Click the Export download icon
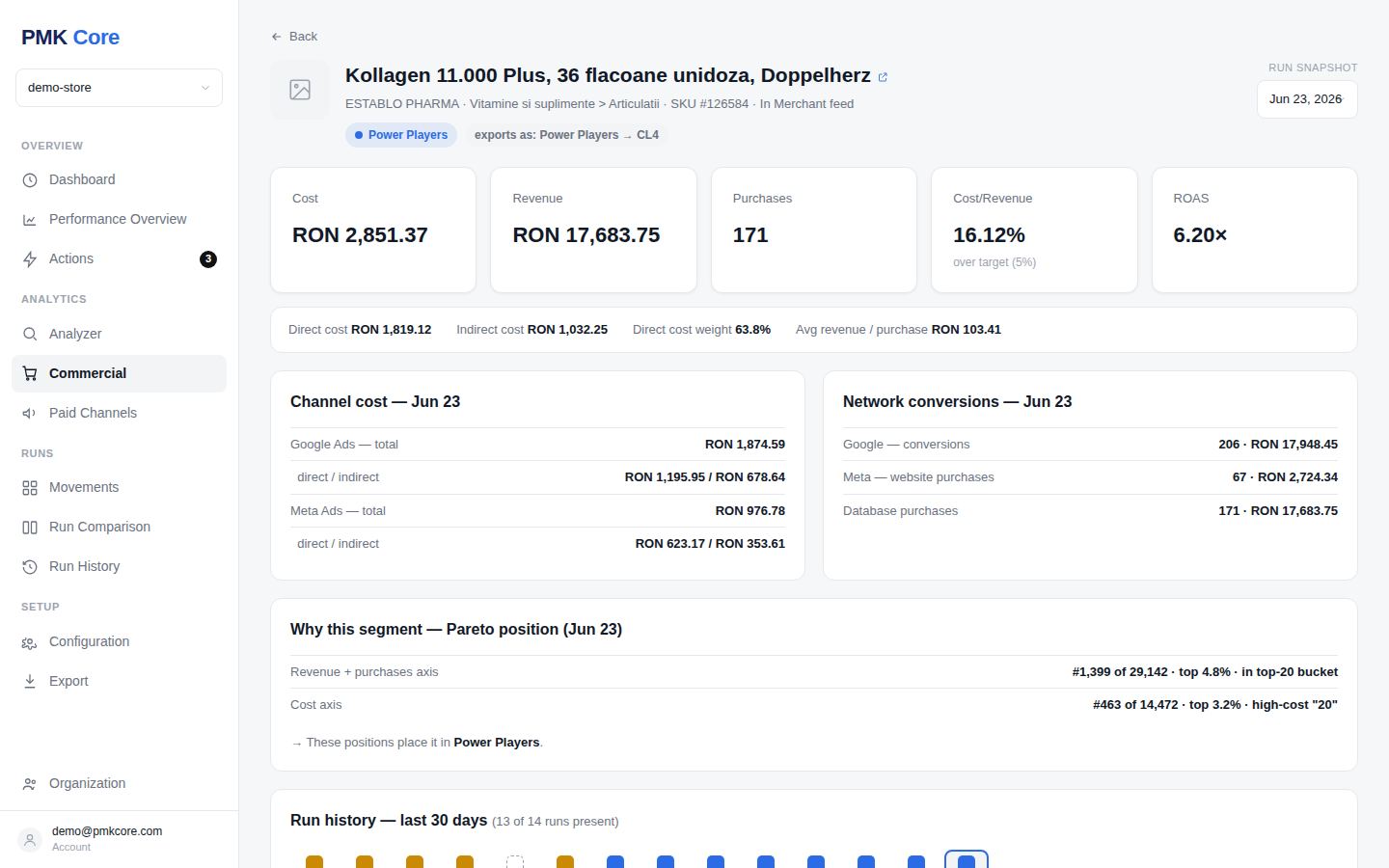This screenshot has height=868, width=1389. (30, 682)
